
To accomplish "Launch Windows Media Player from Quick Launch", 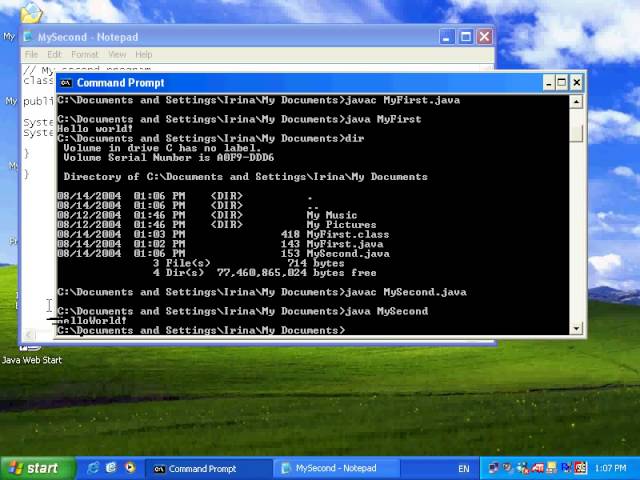I will point(130,468).
